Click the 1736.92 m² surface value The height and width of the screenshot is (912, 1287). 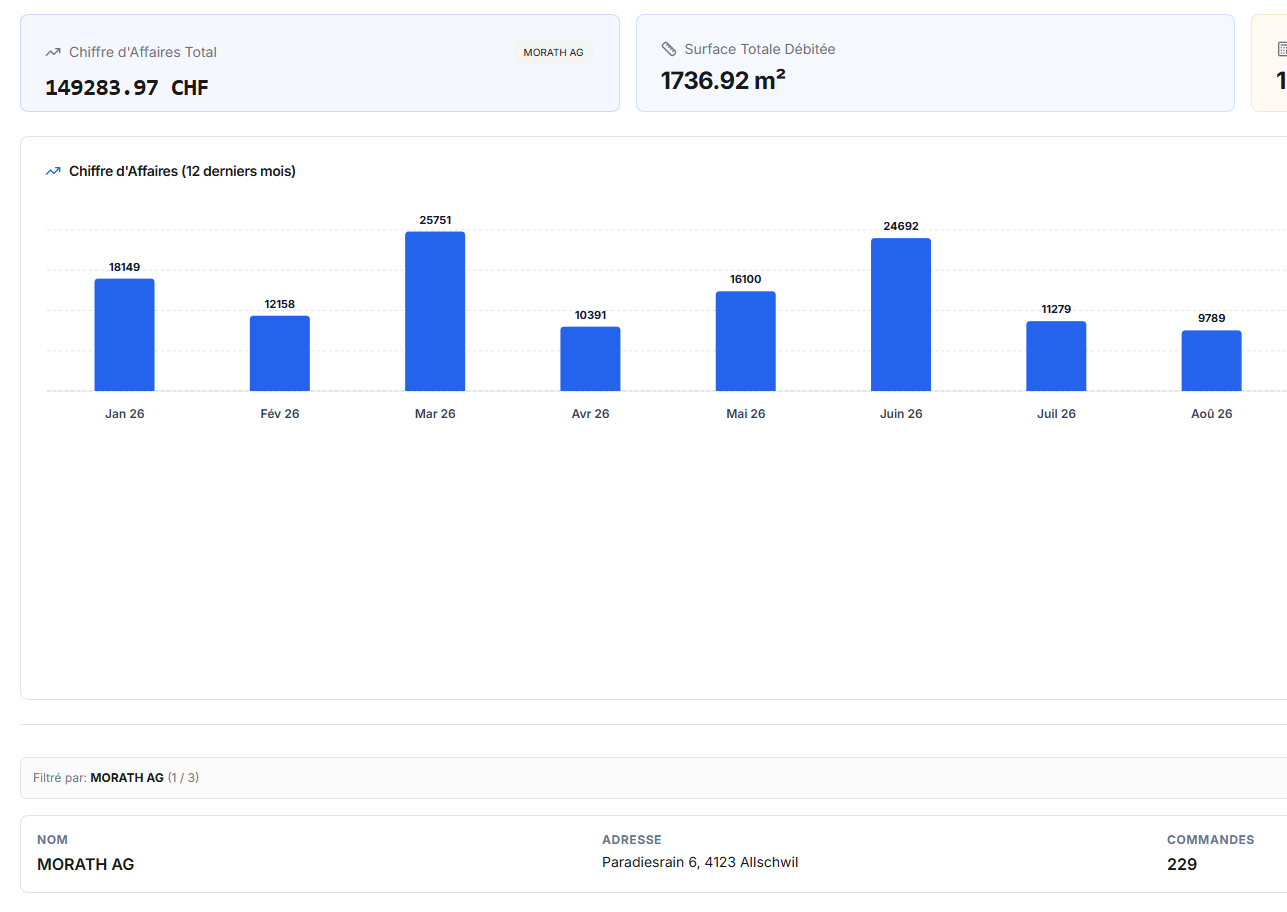pos(723,80)
